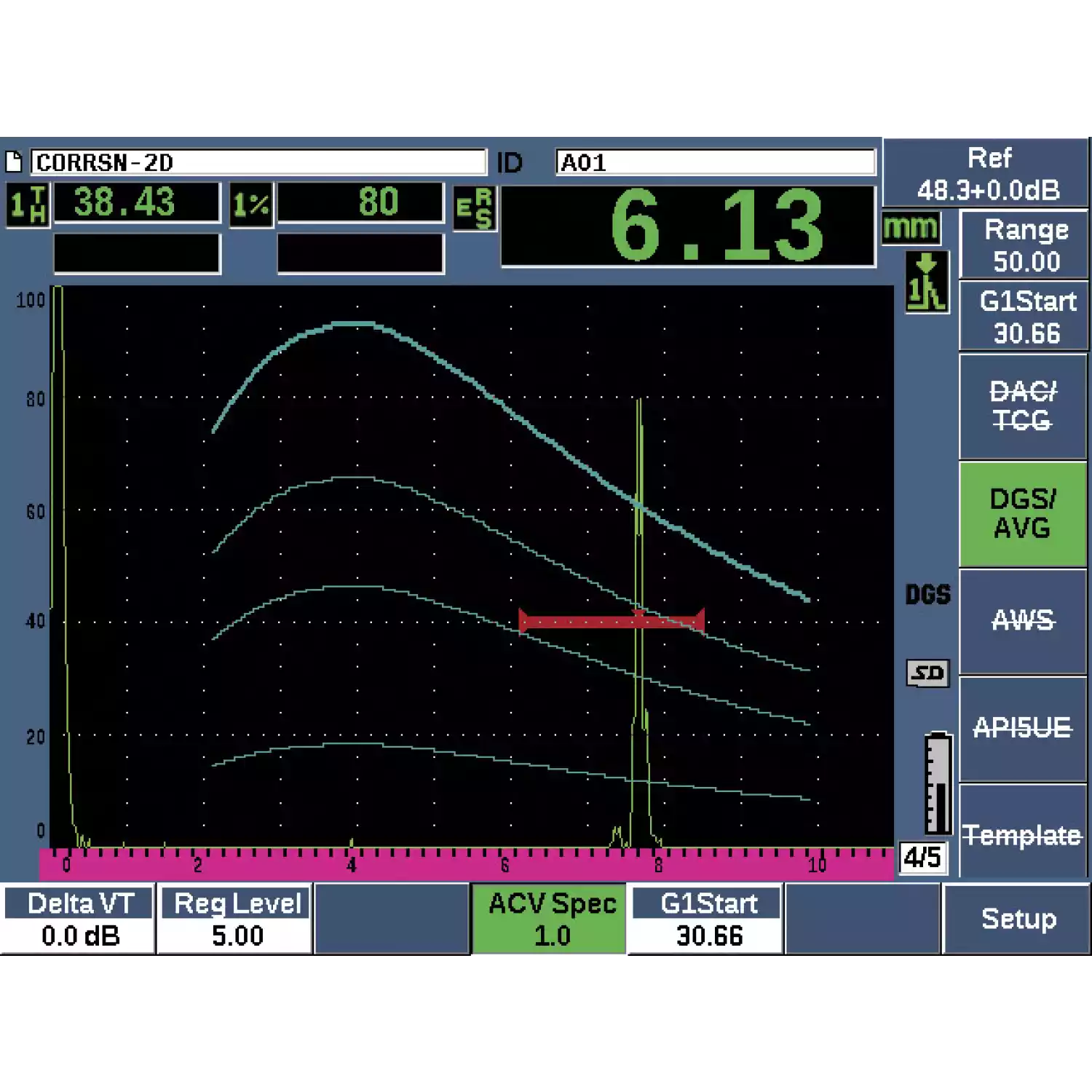Click the SD card status icon
Image resolution: width=1092 pixels, height=1092 pixels.
(x=927, y=673)
